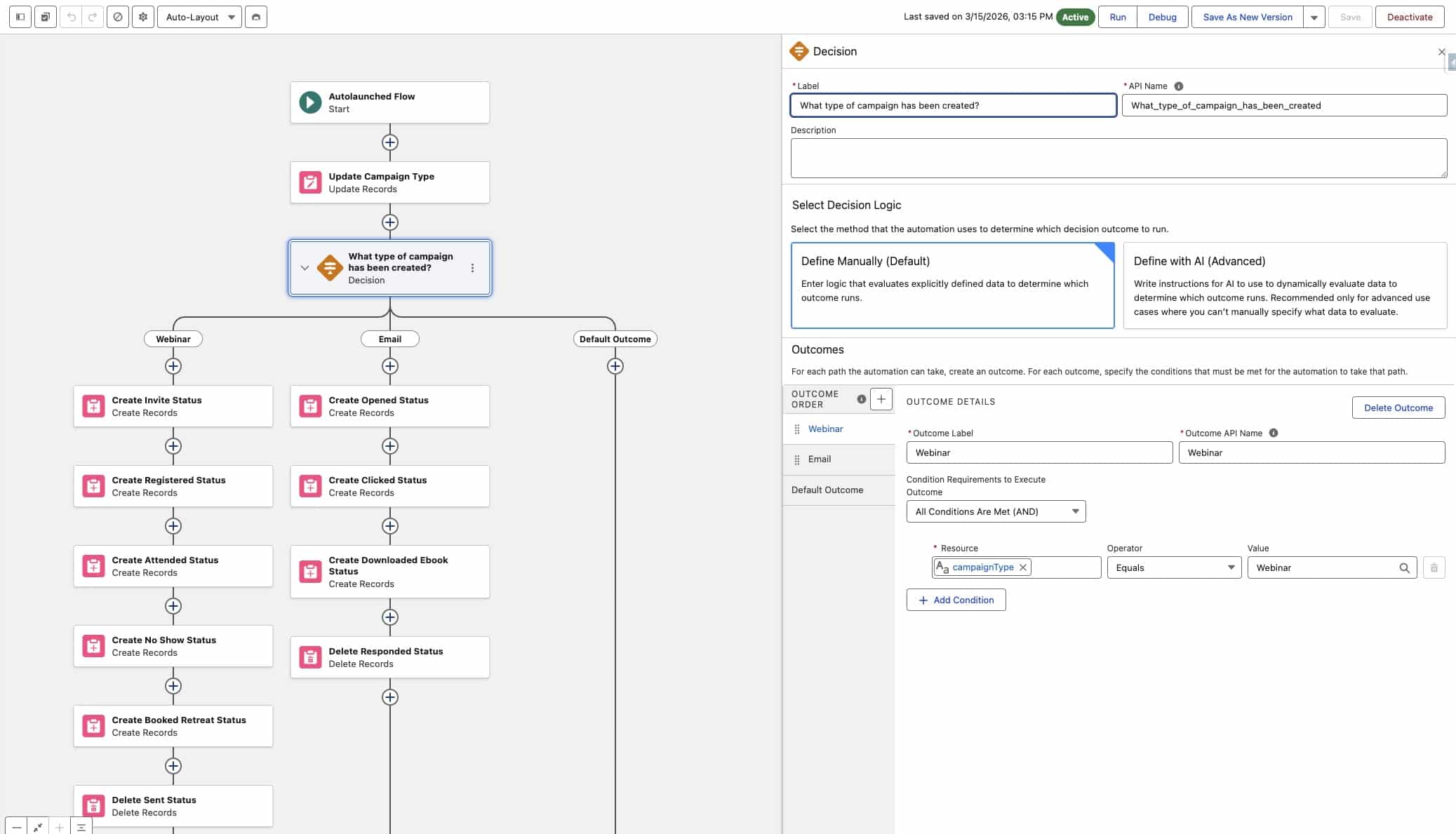This screenshot has height=834, width=1456.
Task: Select Email in the outcome order list
Action: pyautogui.click(x=820, y=459)
